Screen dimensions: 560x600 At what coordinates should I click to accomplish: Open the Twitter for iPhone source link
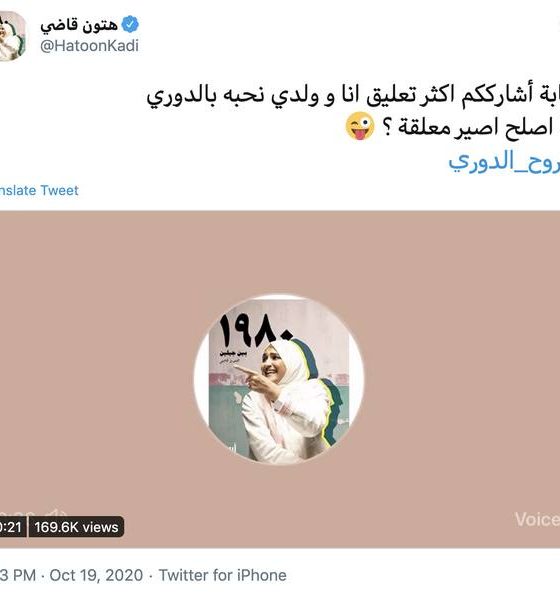point(222,575)
